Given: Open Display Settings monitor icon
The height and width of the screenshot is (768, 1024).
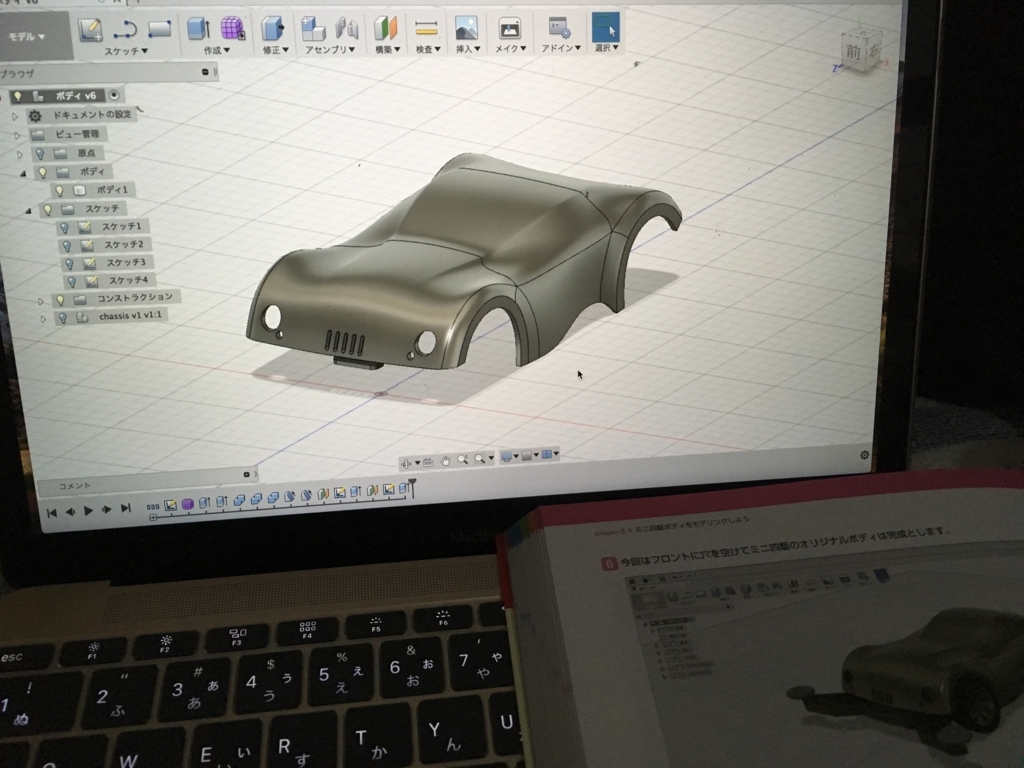Looking at the screenshot, I should click(x=506, y=456).
